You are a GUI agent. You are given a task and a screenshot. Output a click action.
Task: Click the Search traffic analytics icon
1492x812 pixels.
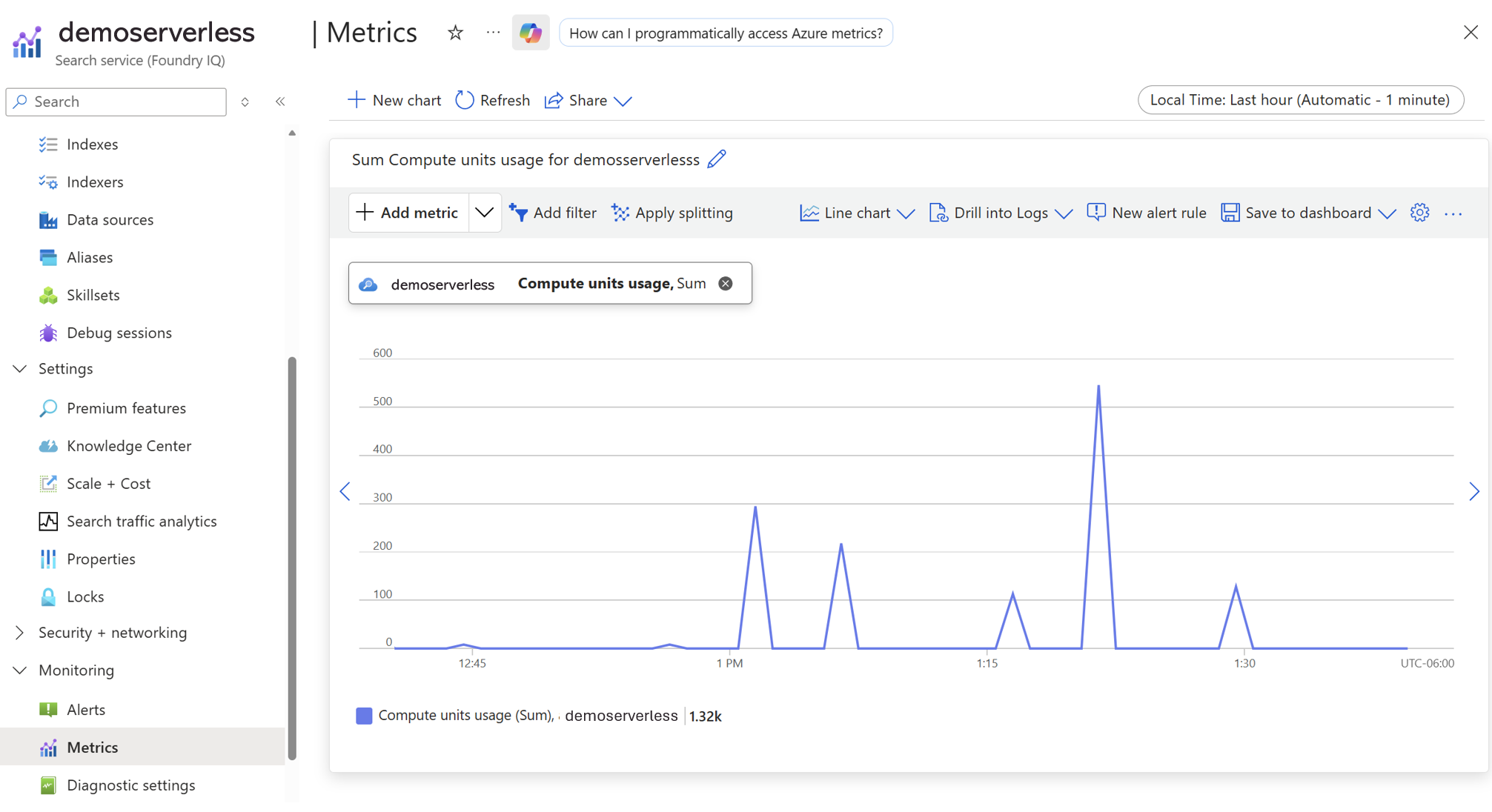[x=48, y=522]
